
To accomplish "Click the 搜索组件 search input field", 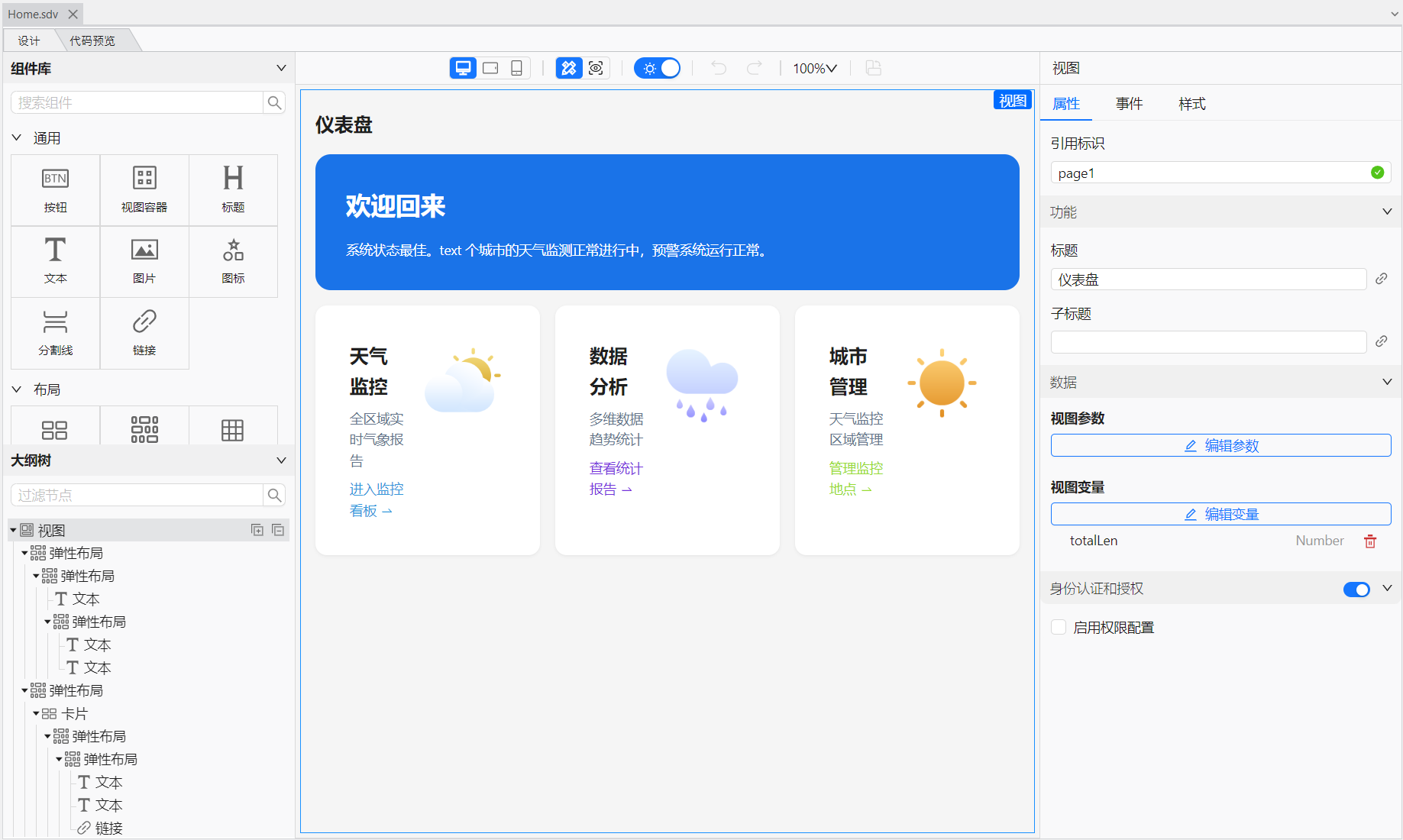I will click(137, 102).
